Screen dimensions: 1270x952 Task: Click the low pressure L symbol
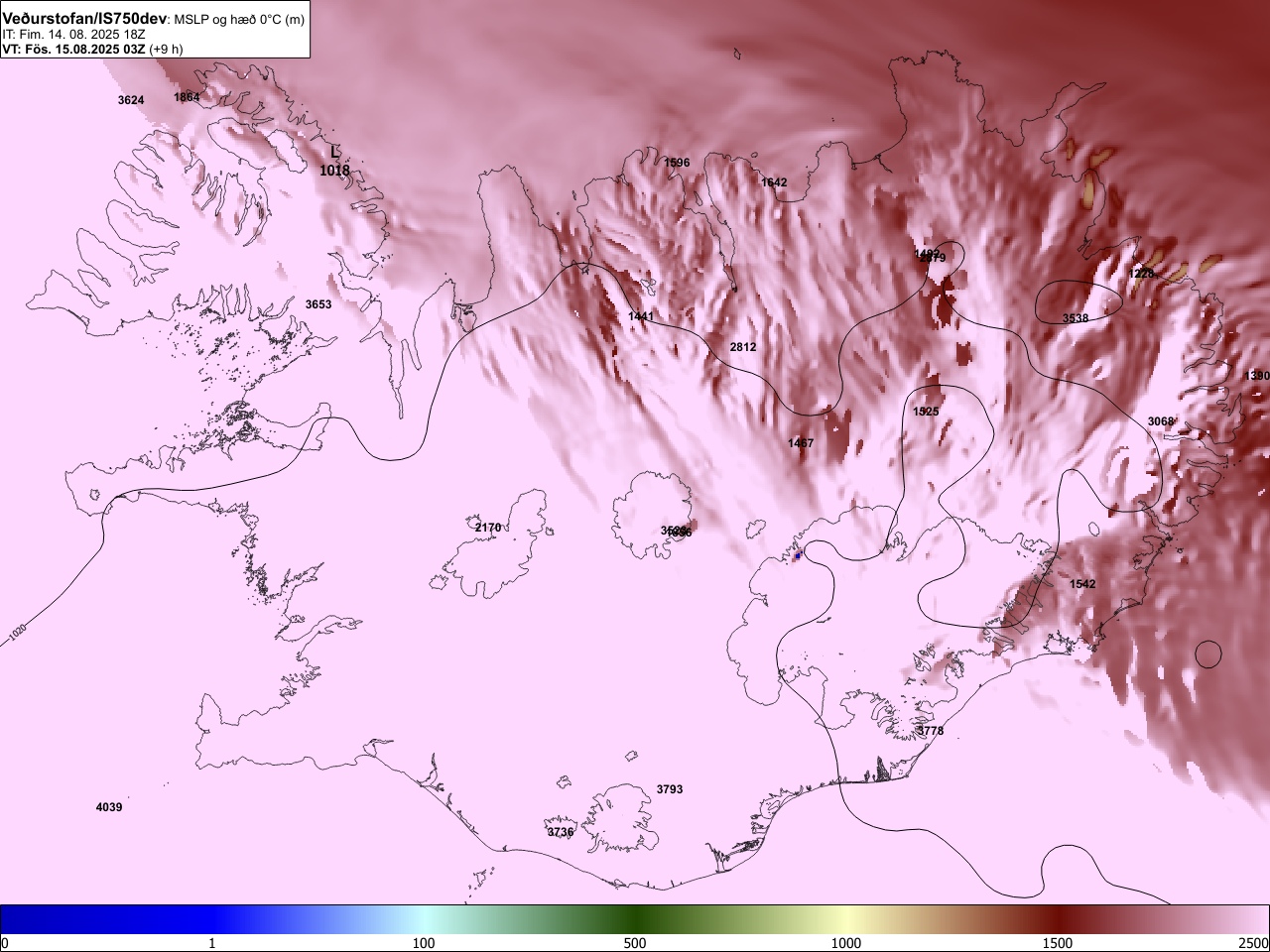[335, 152]
